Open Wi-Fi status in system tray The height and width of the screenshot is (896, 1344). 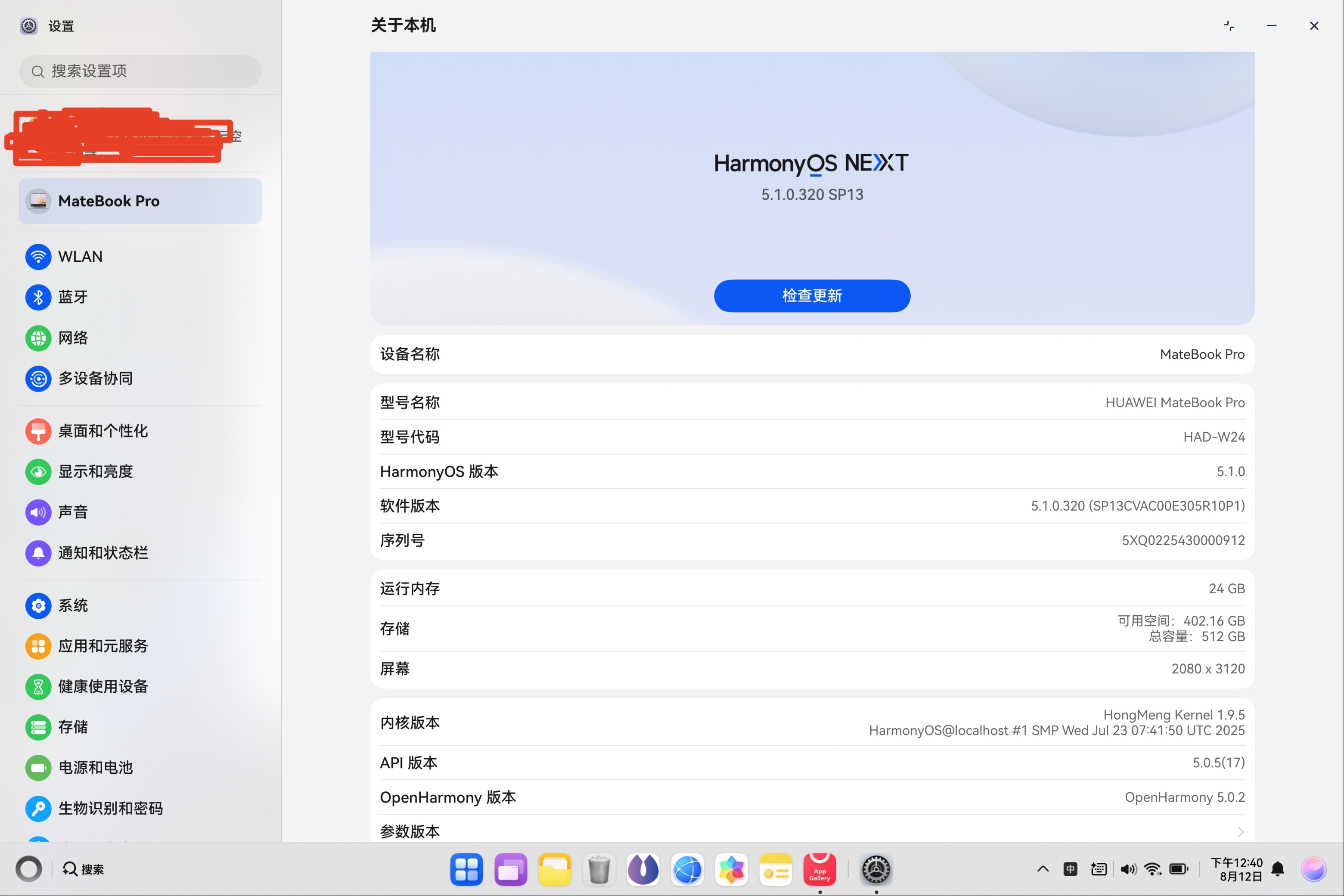coord(1153,869)
